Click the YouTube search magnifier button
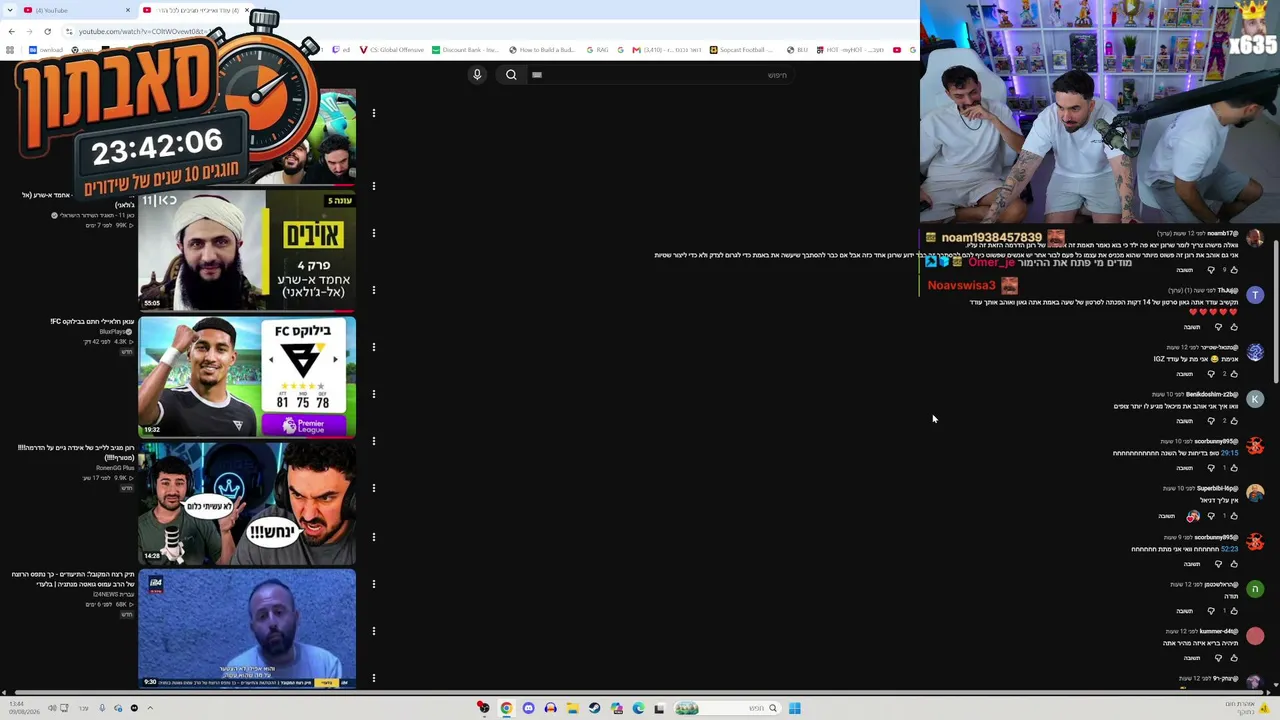Image resolution: width=1280 pixels, height=720 pixels. pyautogui.click(x=511, y=75)
